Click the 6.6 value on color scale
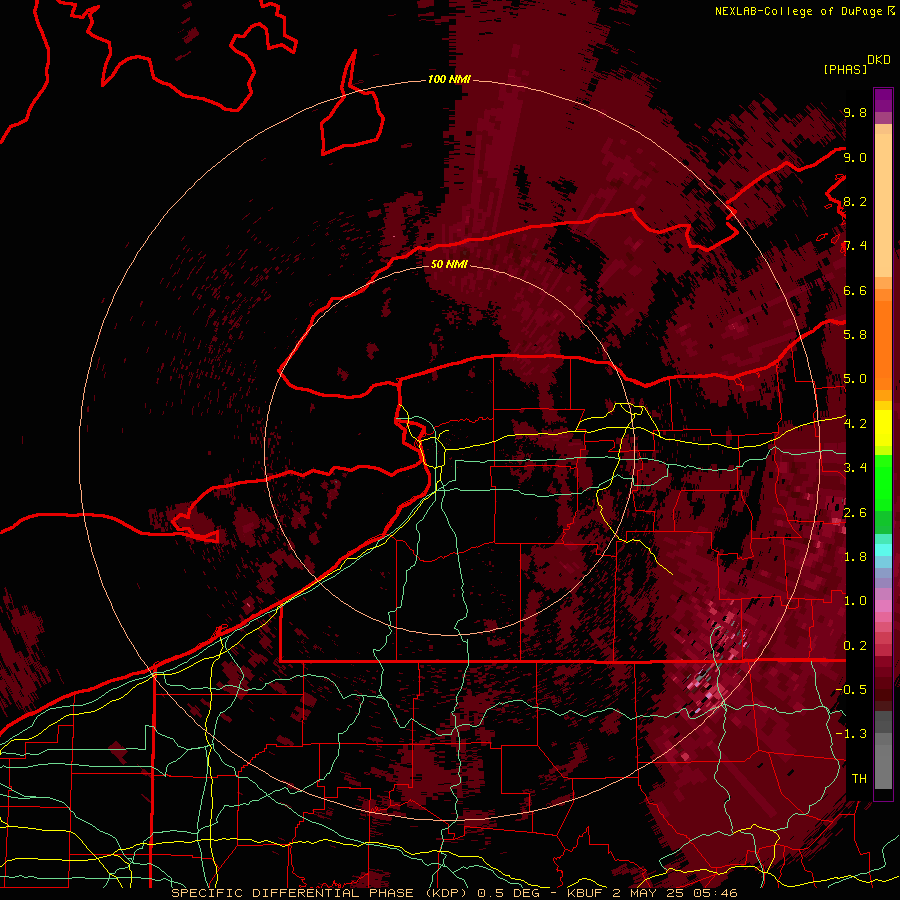 point(855,290)
